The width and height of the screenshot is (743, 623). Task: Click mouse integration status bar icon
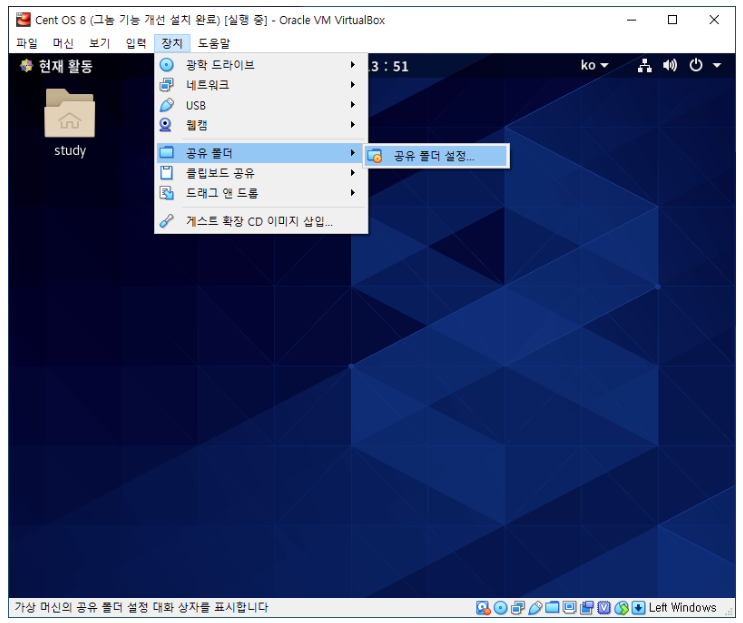click(x=621, y=608)
